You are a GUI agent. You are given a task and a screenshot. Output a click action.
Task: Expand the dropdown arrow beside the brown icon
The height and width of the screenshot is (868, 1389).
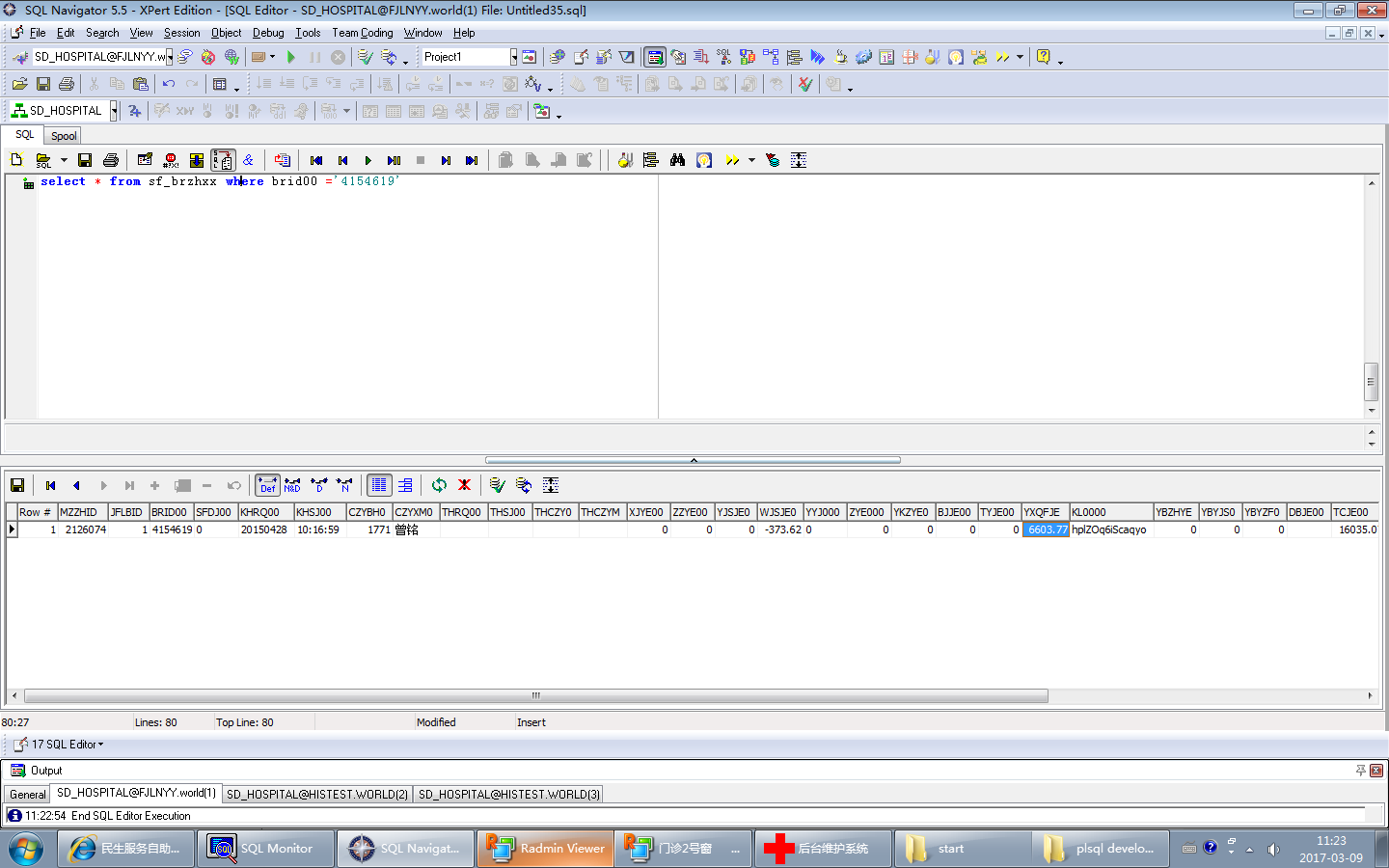click(x=272, y=57)
